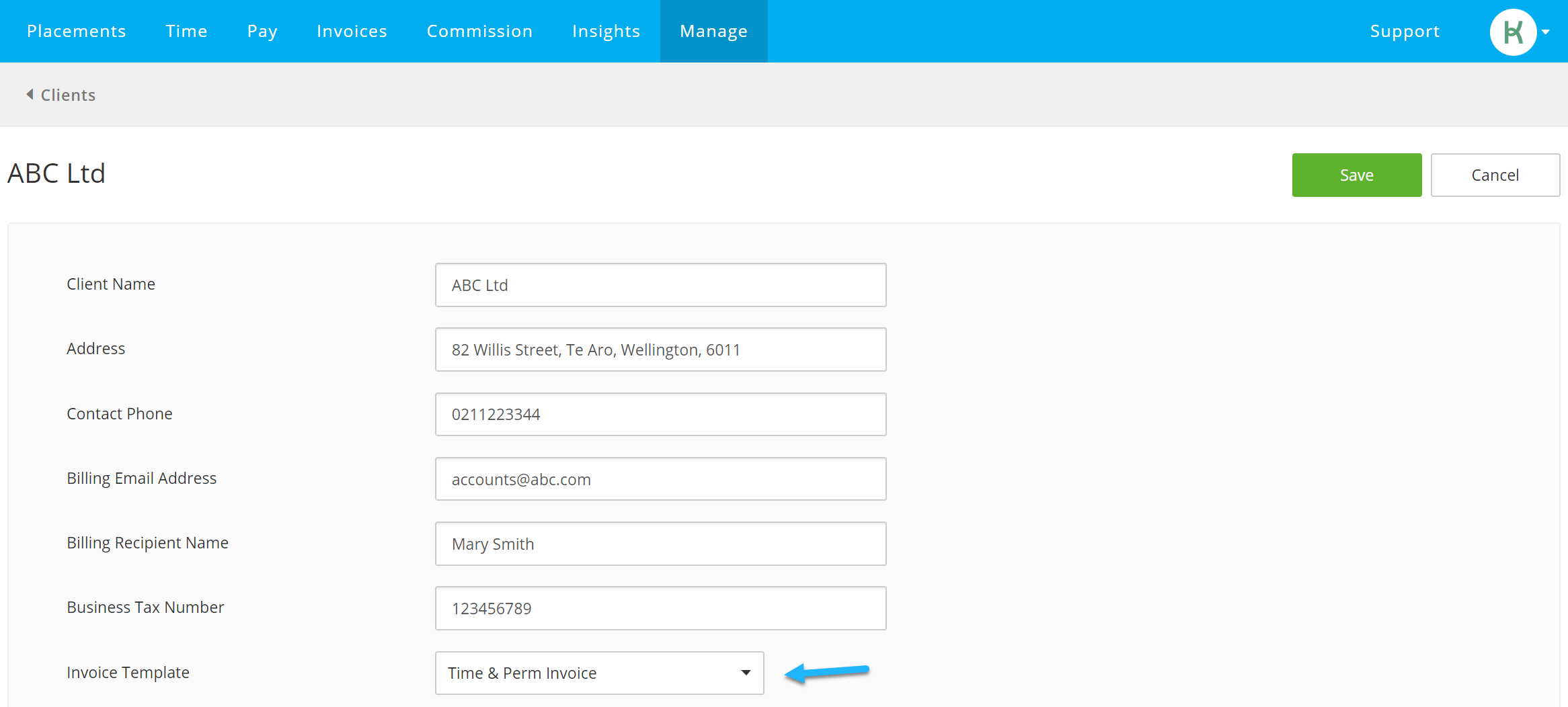Screen dimensions: 1568x707
Task: Click the Business Tax Number label
Action: (145, 608)
